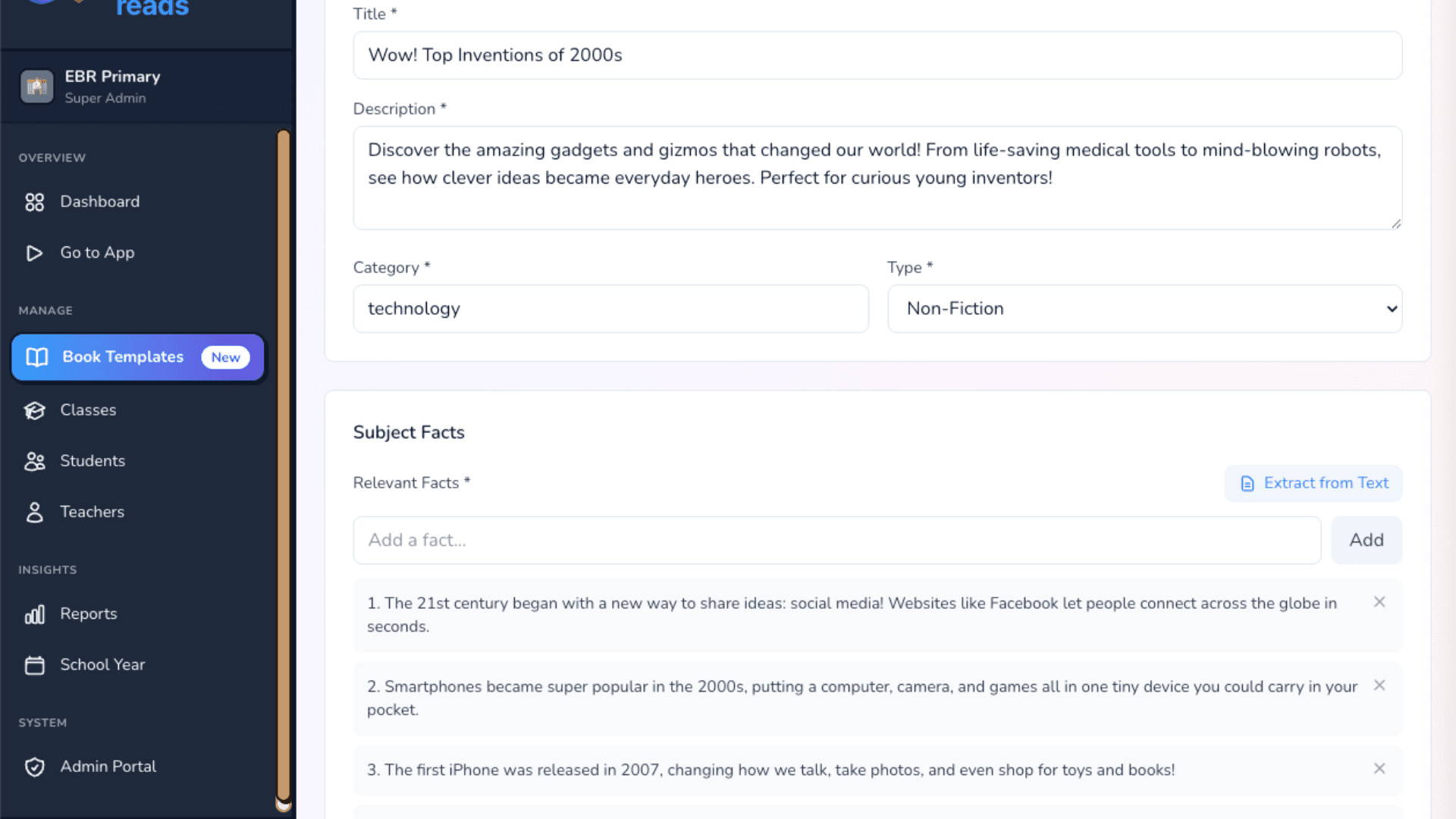Select Go to App in the sidebar
1456x819 pixels.
(x=97, y=253)
